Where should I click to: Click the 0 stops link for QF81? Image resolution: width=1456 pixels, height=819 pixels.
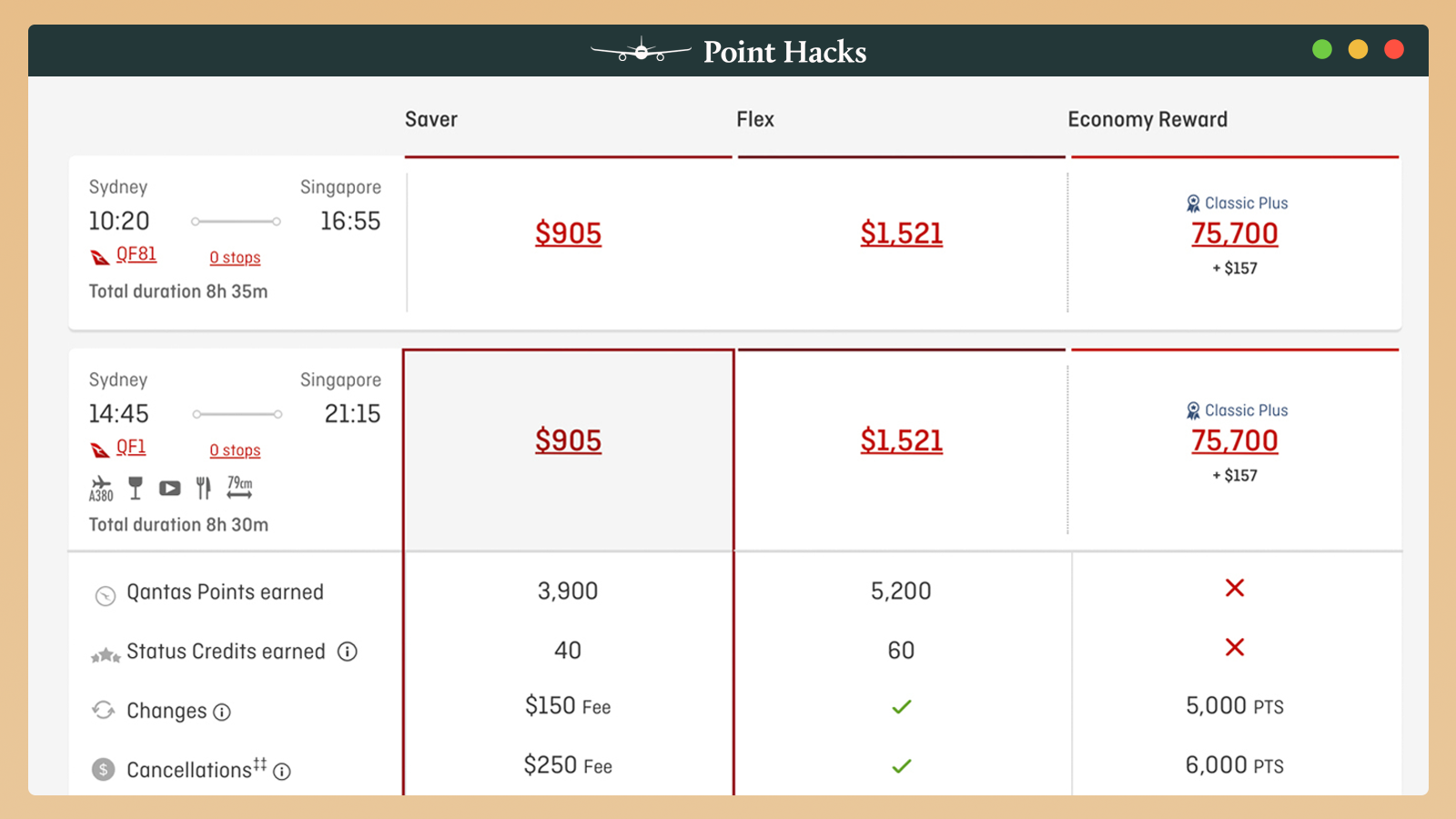pos(235,258)
